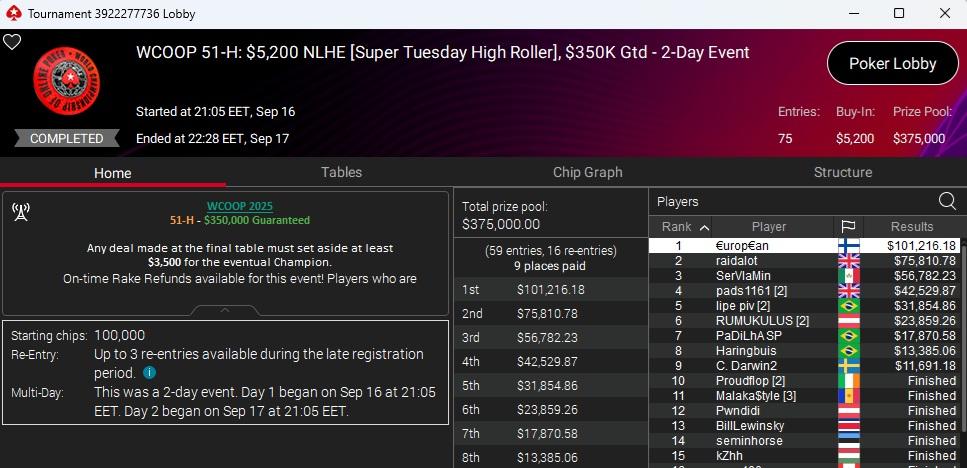Open the Poker Lobby
967x468 pixels.
tap(892, 64)
